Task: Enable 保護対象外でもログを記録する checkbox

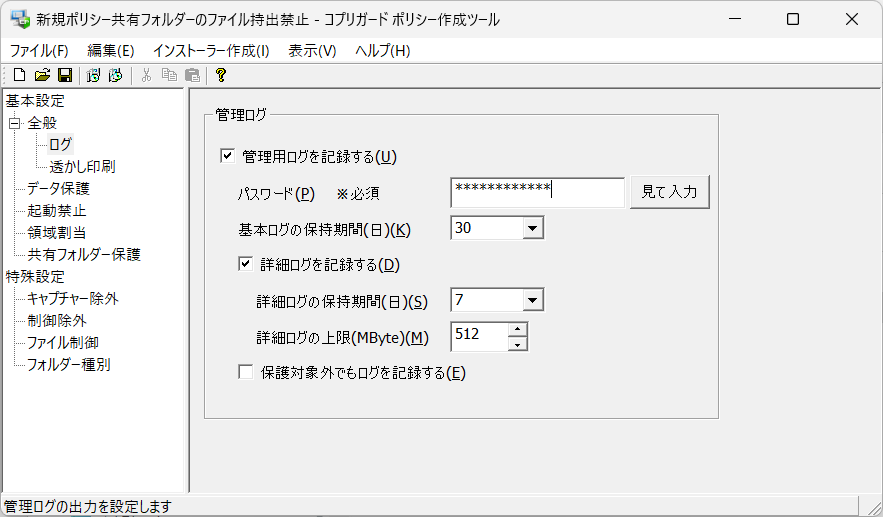Action: point(246,372)
